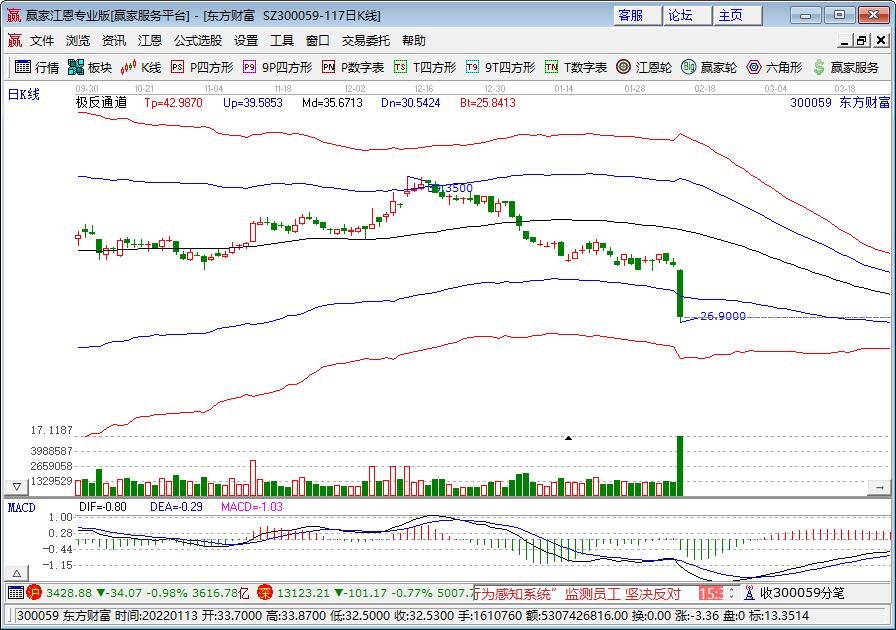Open the 公式选股 menu

click(x=198, y=41)
